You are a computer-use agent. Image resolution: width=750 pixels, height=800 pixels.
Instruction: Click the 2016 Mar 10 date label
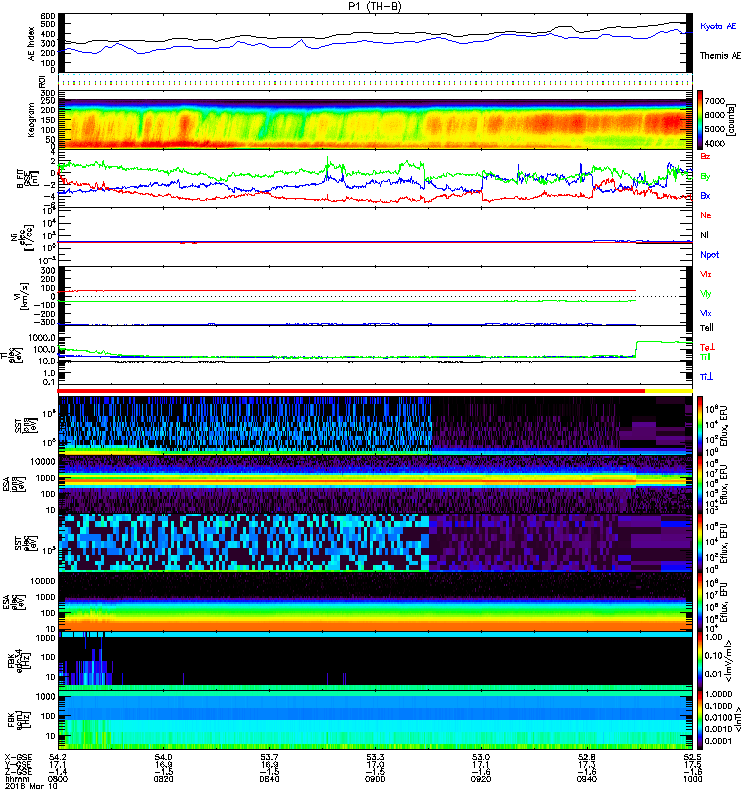(31, 786)
